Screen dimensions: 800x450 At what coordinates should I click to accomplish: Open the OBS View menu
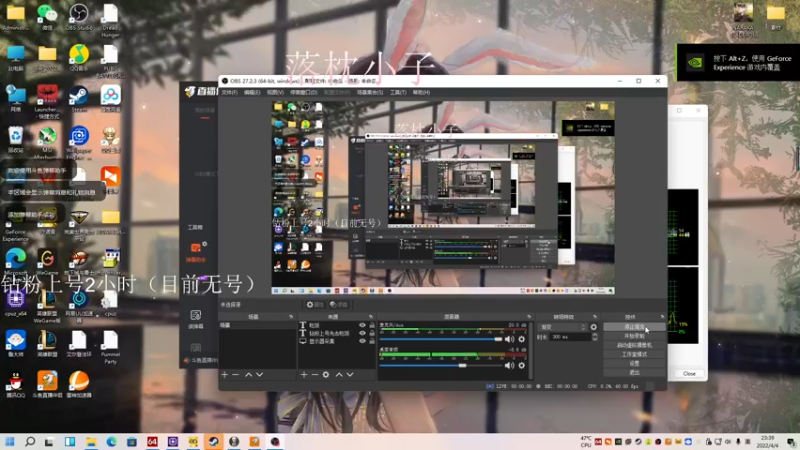pos(275,92)
